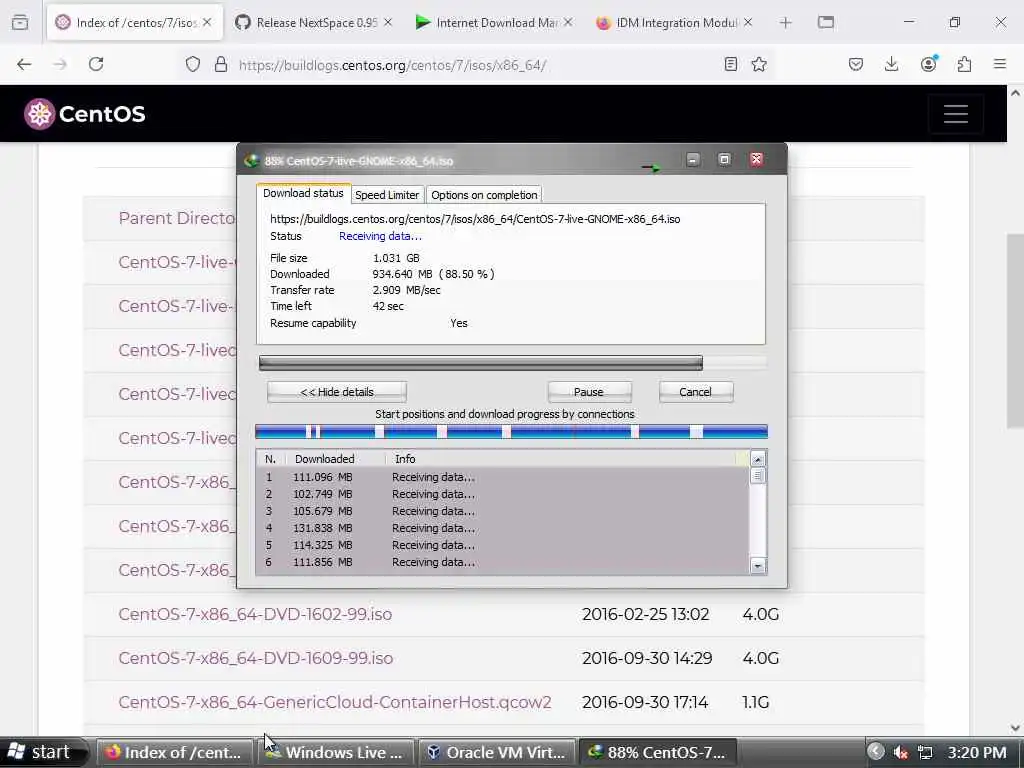Select connection row 3 with 105.679 MB

502,511
